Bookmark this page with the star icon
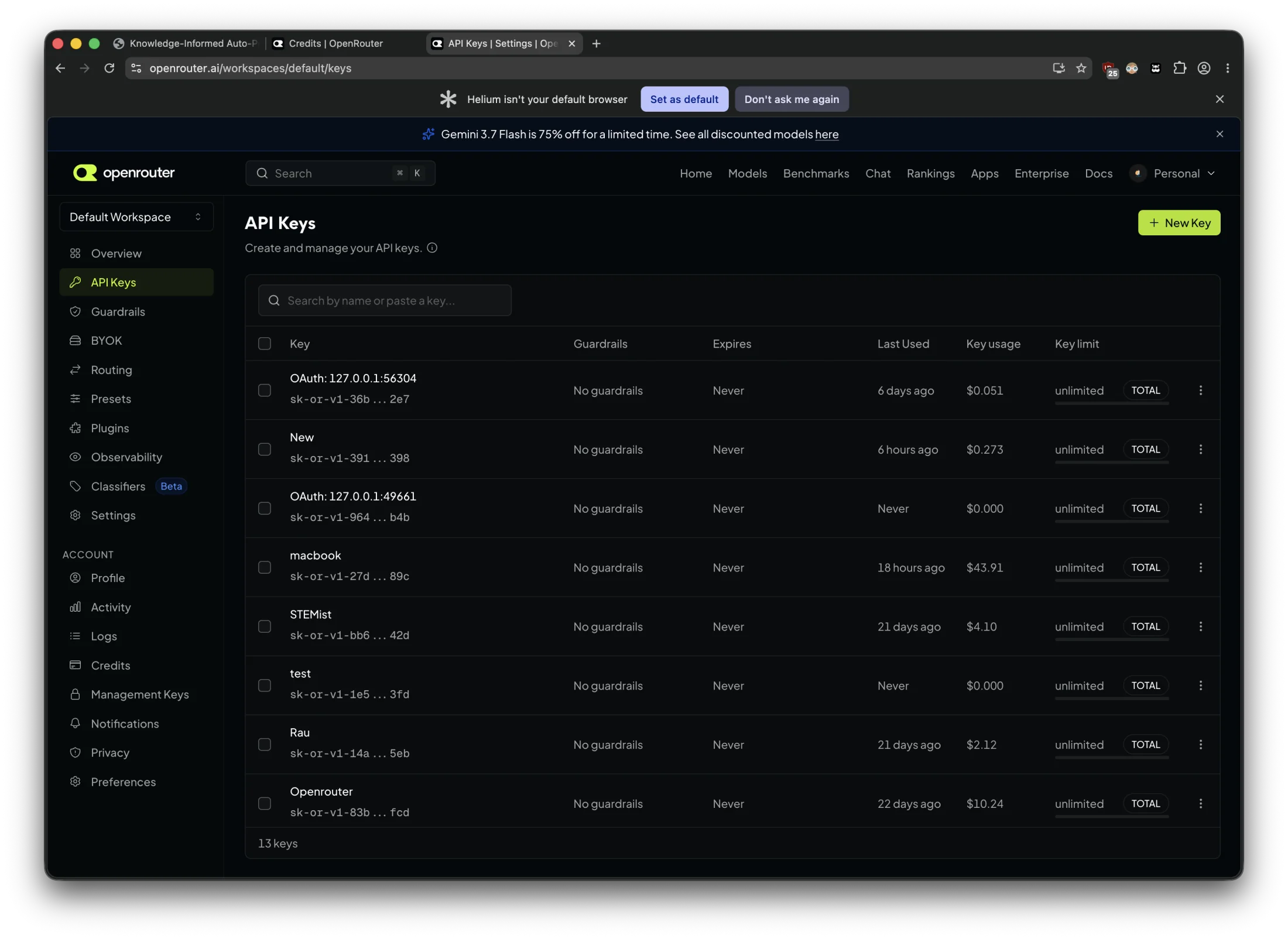The width and height of the screenshot is (1288, 939). (1081, 68)
